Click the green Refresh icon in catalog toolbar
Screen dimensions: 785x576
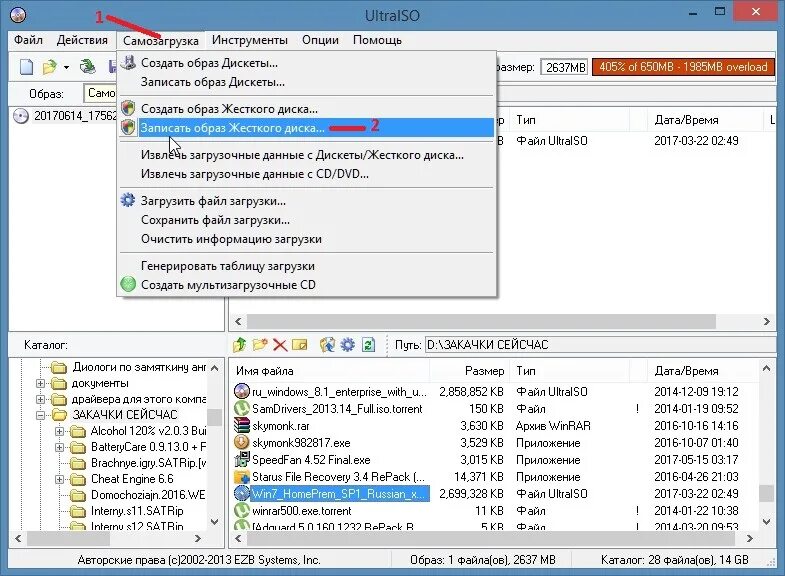(368, 344)
